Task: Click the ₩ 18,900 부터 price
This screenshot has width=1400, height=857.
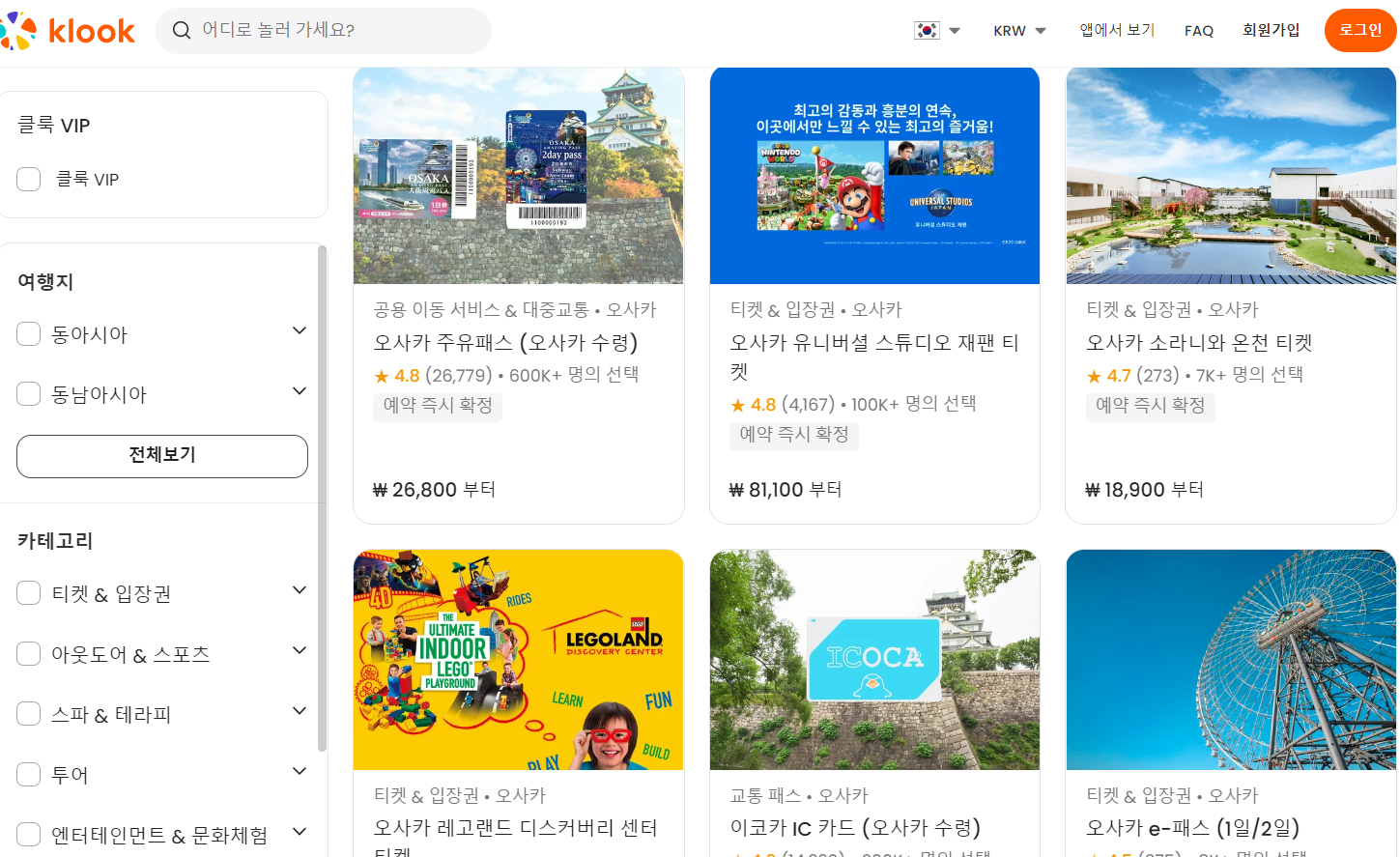Action: pyautogui.click(x=1144, y=490)
